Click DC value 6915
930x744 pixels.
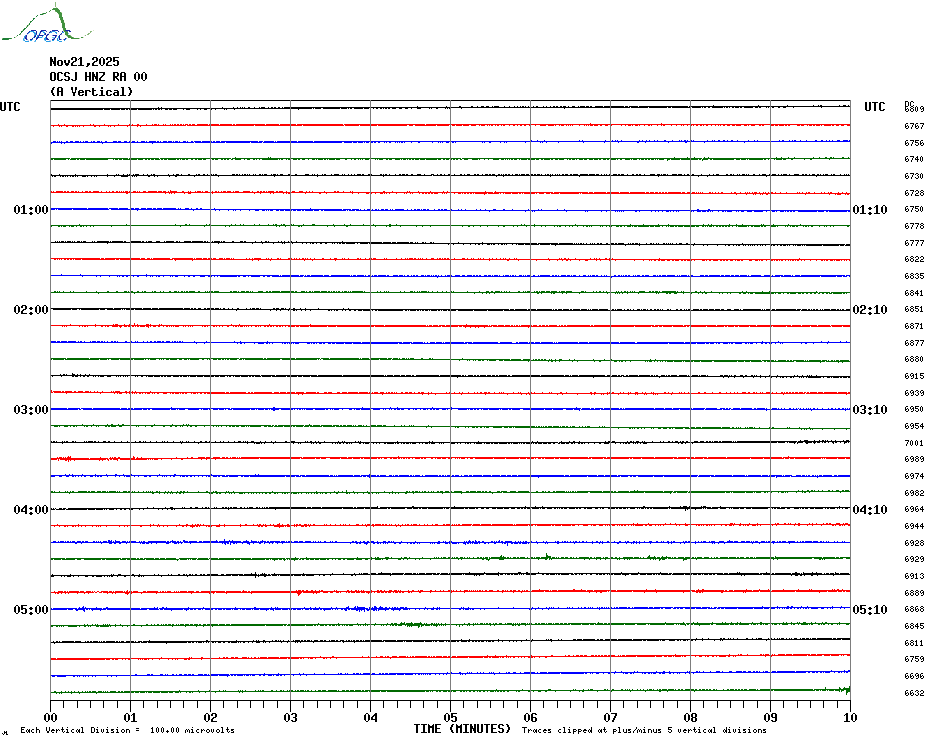click(x=914, y=376)
